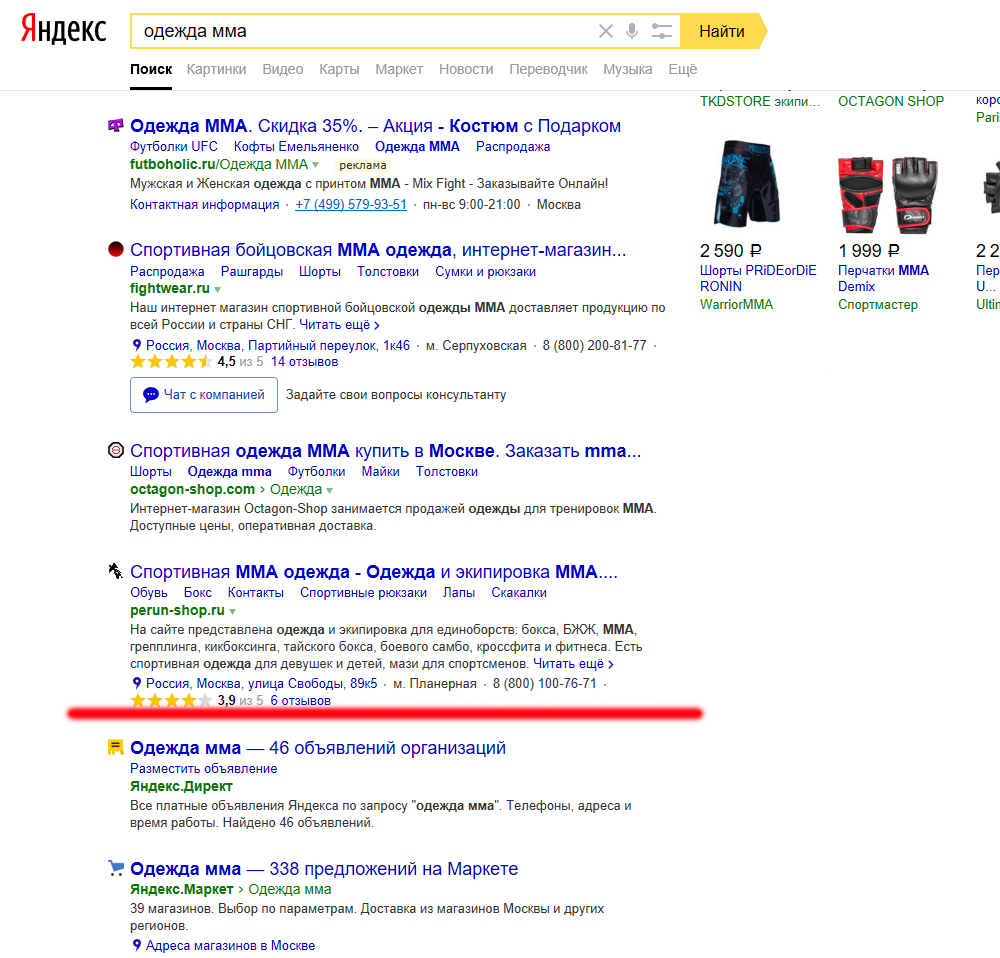The height and width of the screenshot is (958, 1000).
Task: Switch to the Видео tab
Action: pyautogui.click(x=283, y=69)
